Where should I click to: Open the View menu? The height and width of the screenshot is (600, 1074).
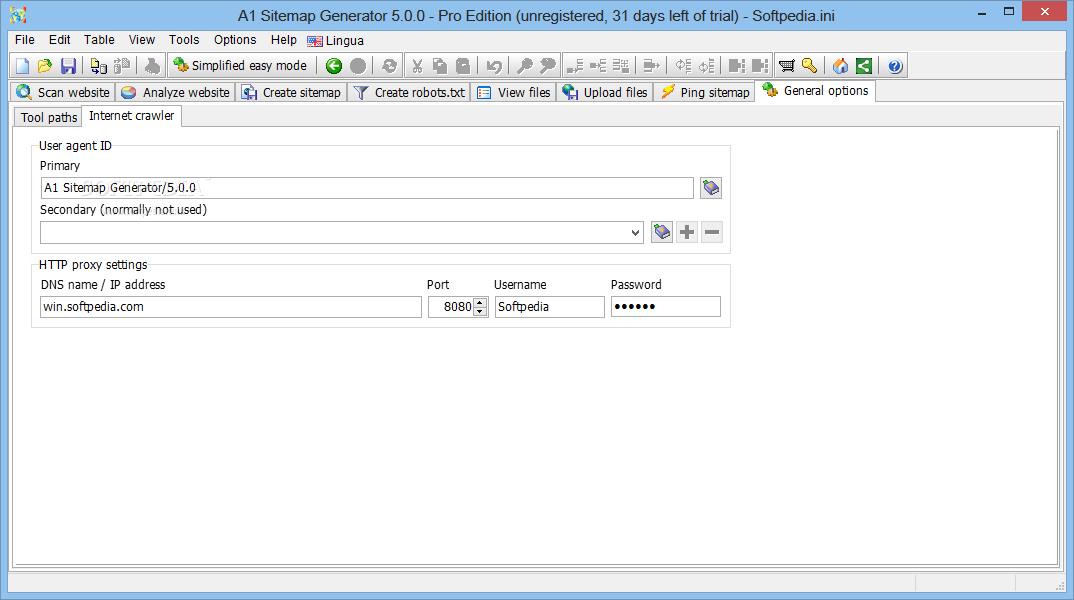pos(142,40)
